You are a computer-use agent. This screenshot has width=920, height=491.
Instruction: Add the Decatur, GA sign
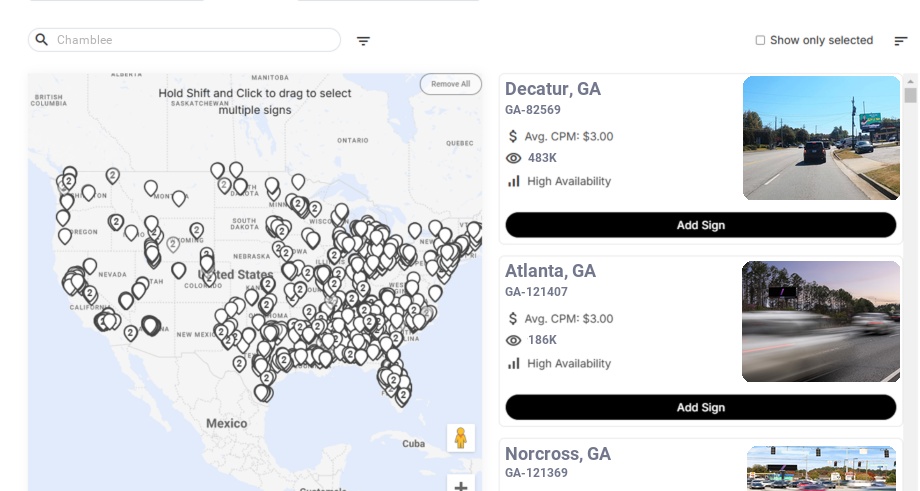coord(700,225)
